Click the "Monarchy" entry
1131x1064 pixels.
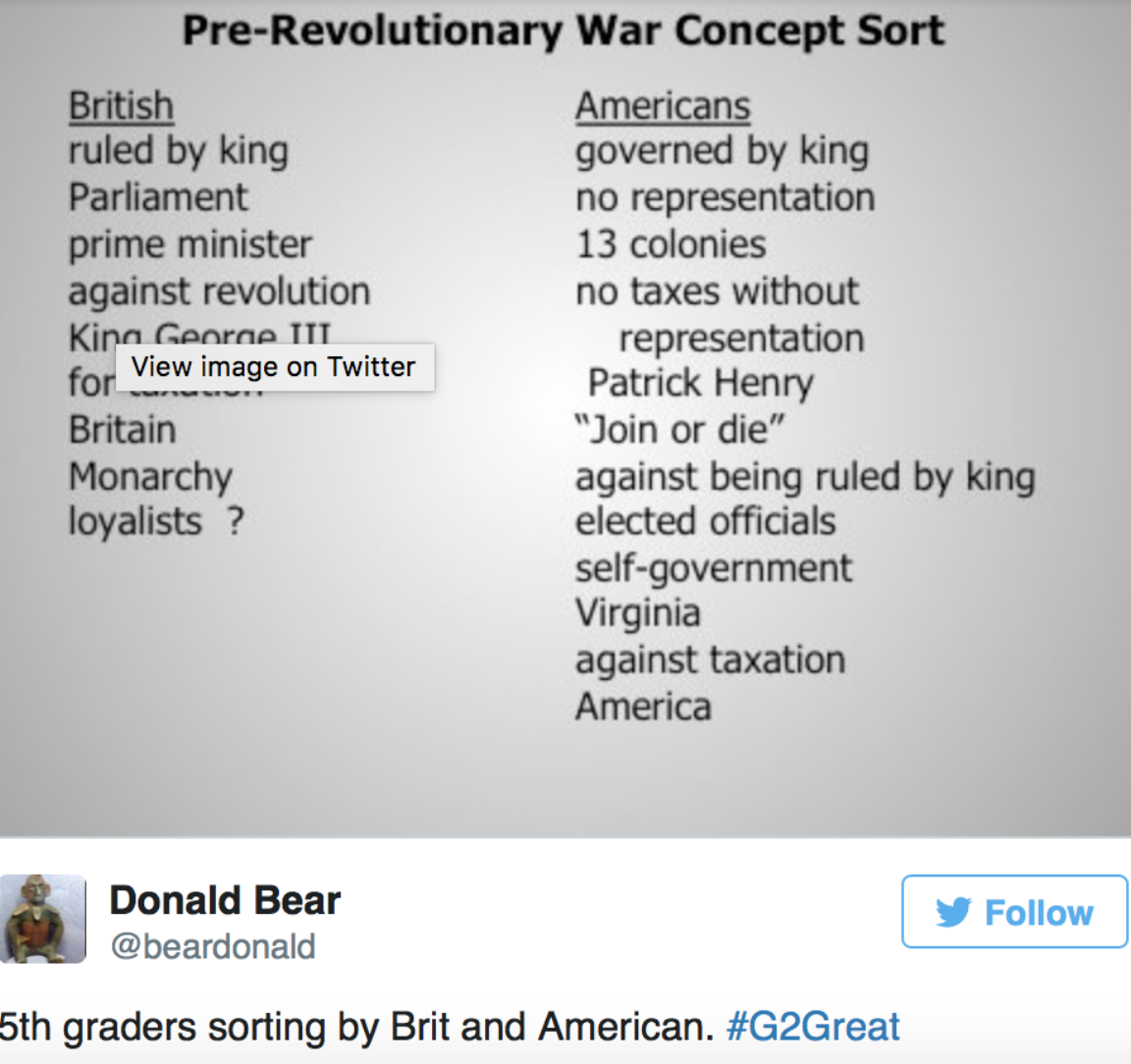pos(151,477)
